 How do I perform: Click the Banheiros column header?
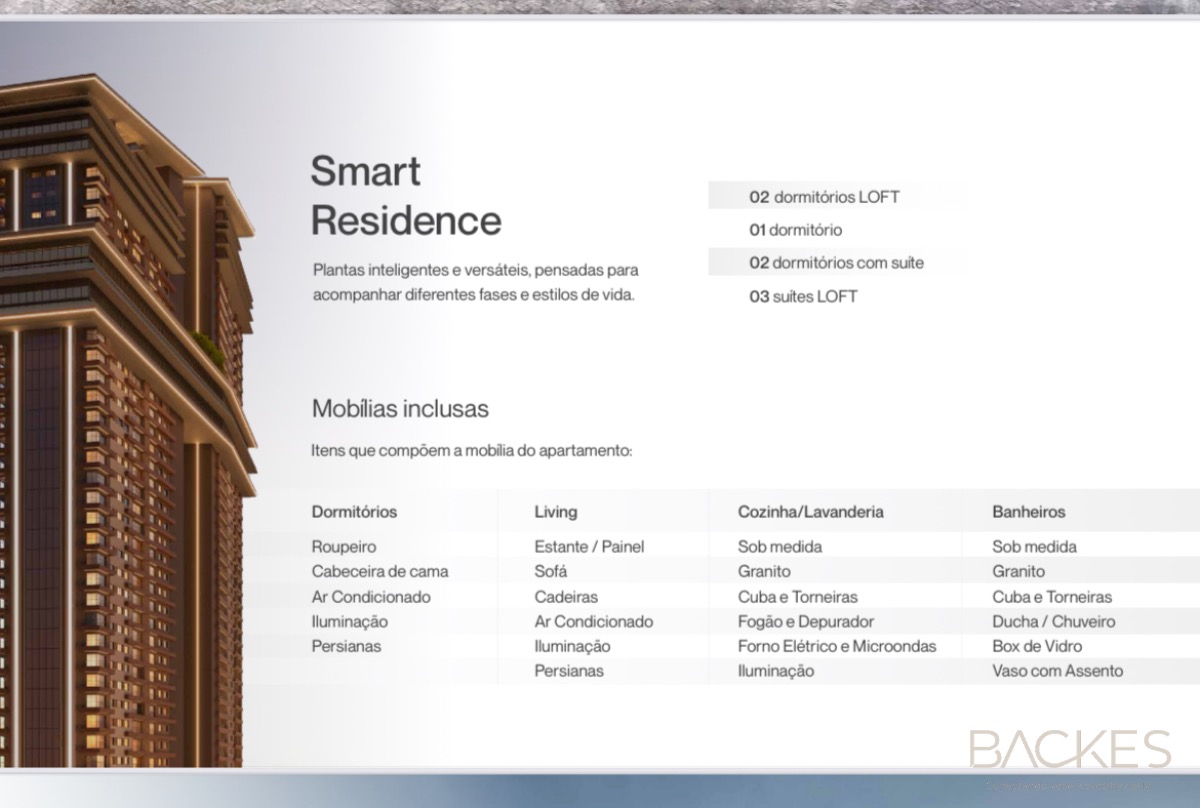[1028, 512]
